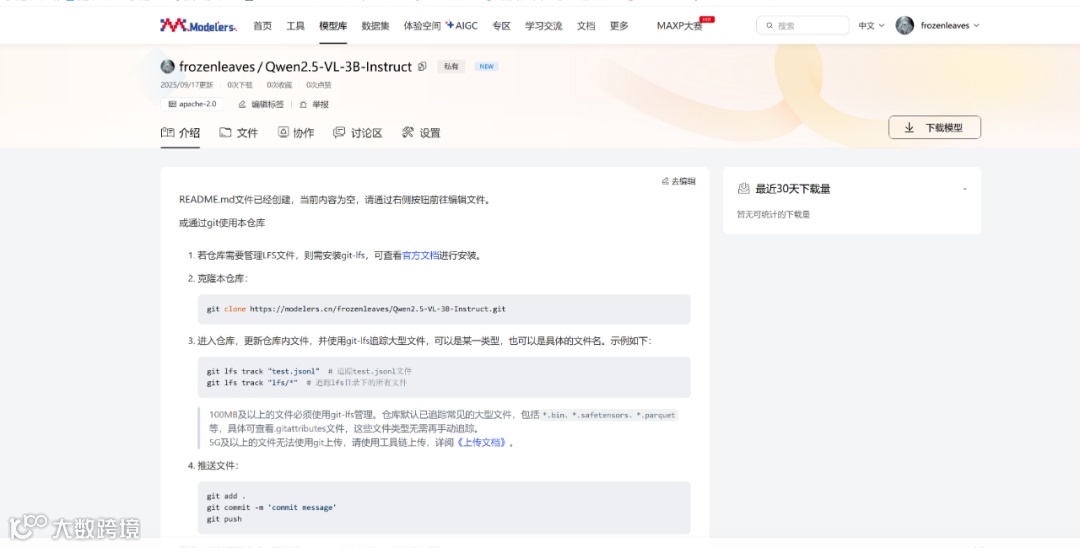1080x548 pixels.
Task: Open 工具 navigation item
Action: (295, 25)
